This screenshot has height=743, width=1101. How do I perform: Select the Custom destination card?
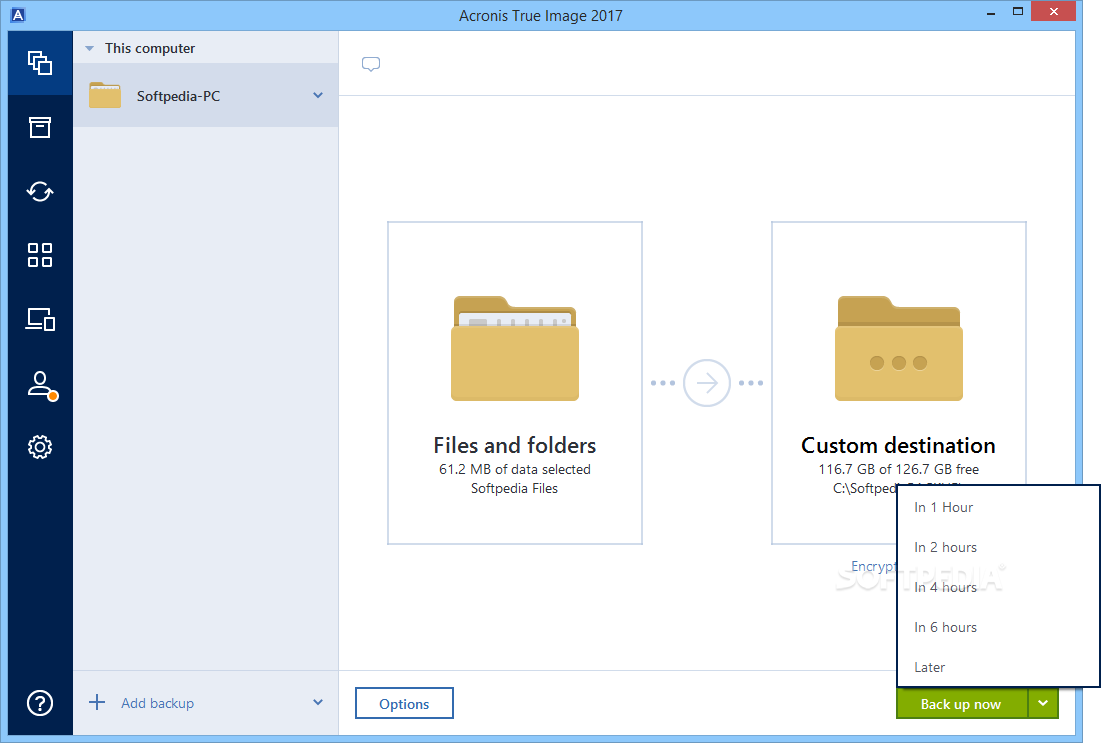[x=899, y=383]
